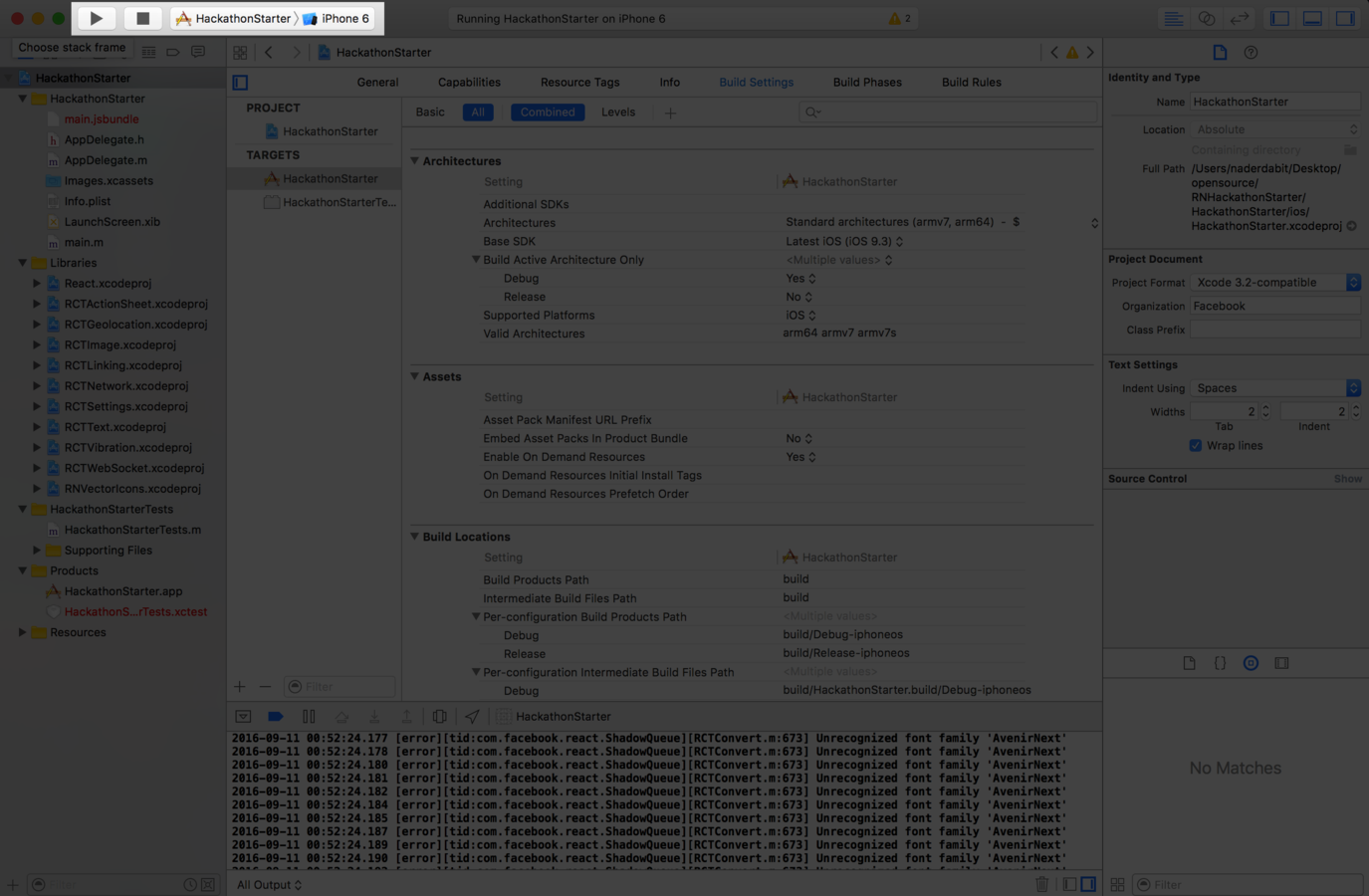The image size is (1369, 896).
Task: Switch to the Capabilities tab
Action: pos(469,83)
